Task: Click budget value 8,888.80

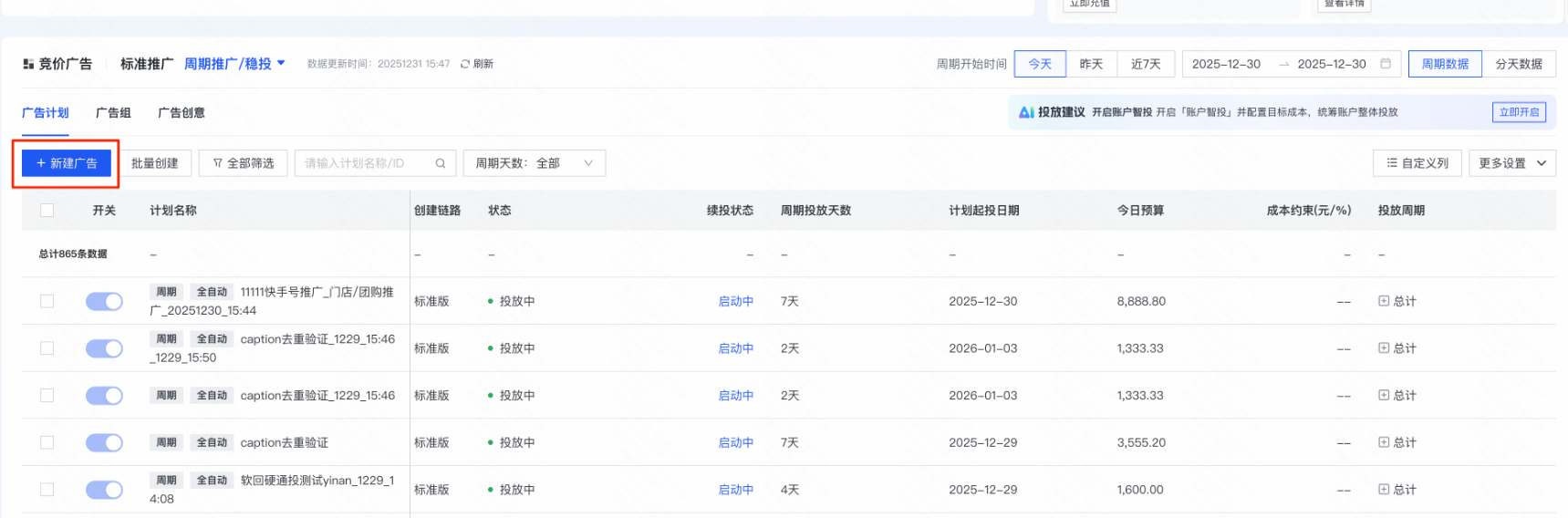Action: (x=1141, y=301)
